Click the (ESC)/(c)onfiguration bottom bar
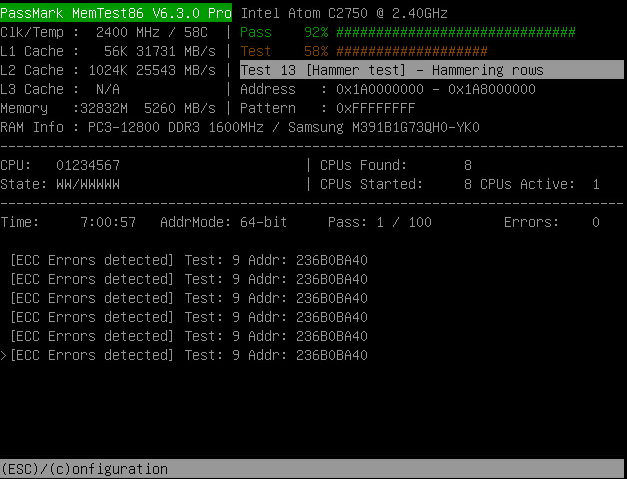Screen dimensions: 627x479 pyautogui.click(x=312, y=469)
